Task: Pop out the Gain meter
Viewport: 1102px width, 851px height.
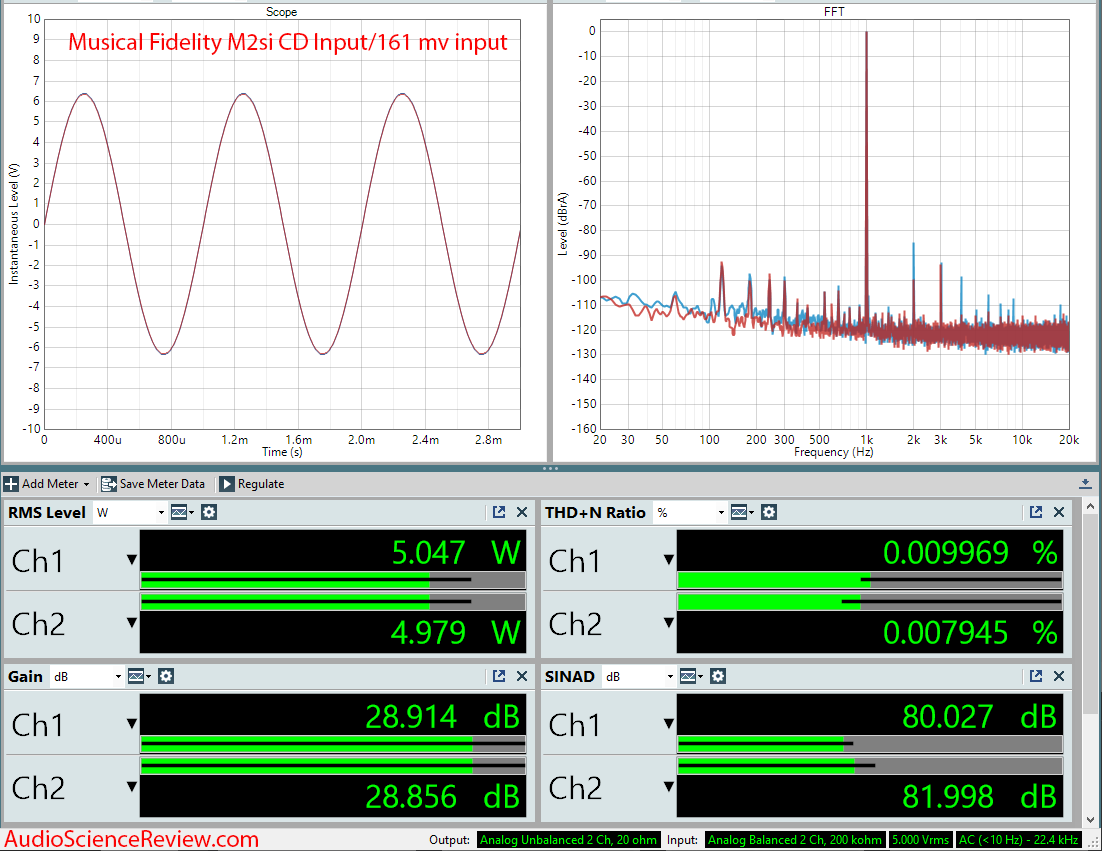Action: 499,676
